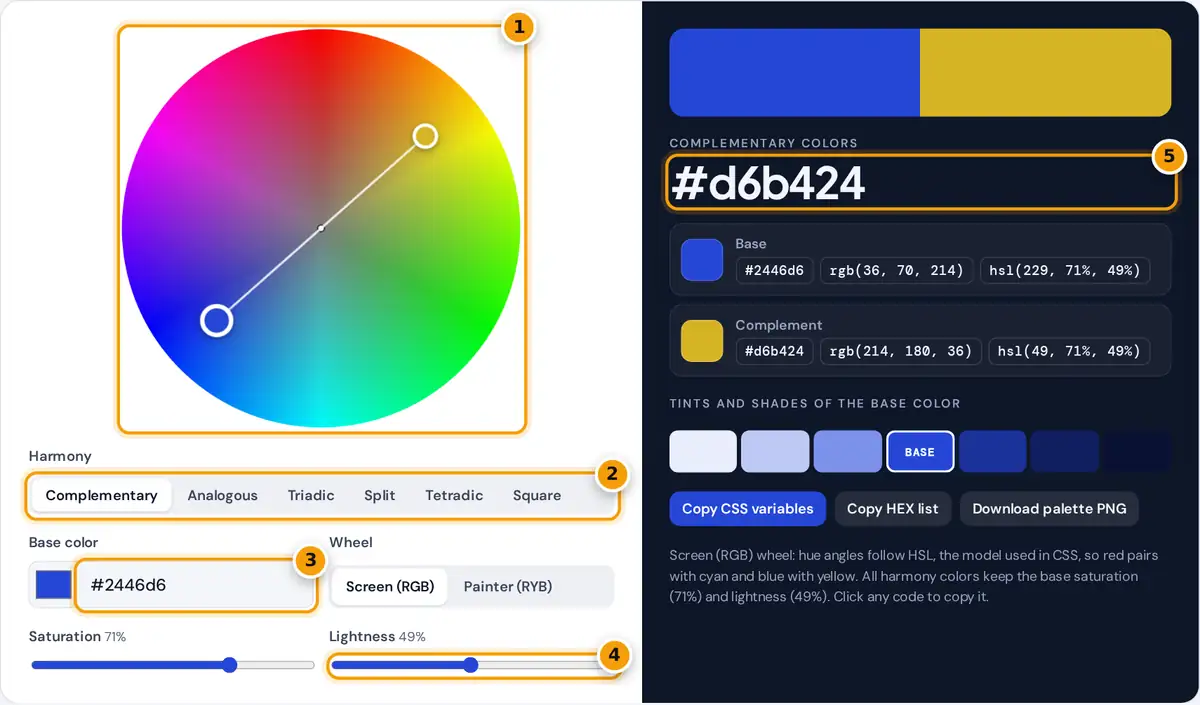Copy complement hex #d6b424 chip
The width and height of the screenshot is (1200, 705).
tap(774, 351)
